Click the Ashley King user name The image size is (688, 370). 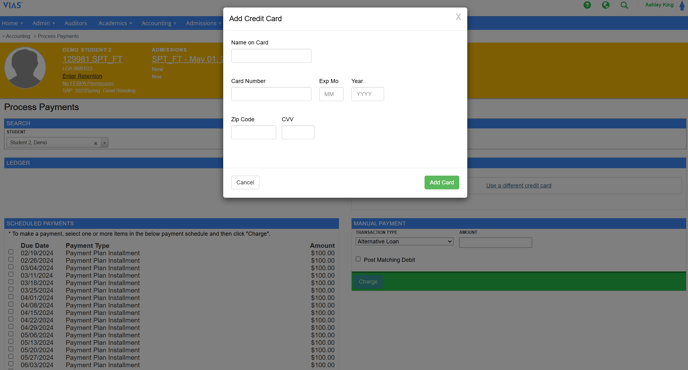pyautogui.click(x=659, y=5)
